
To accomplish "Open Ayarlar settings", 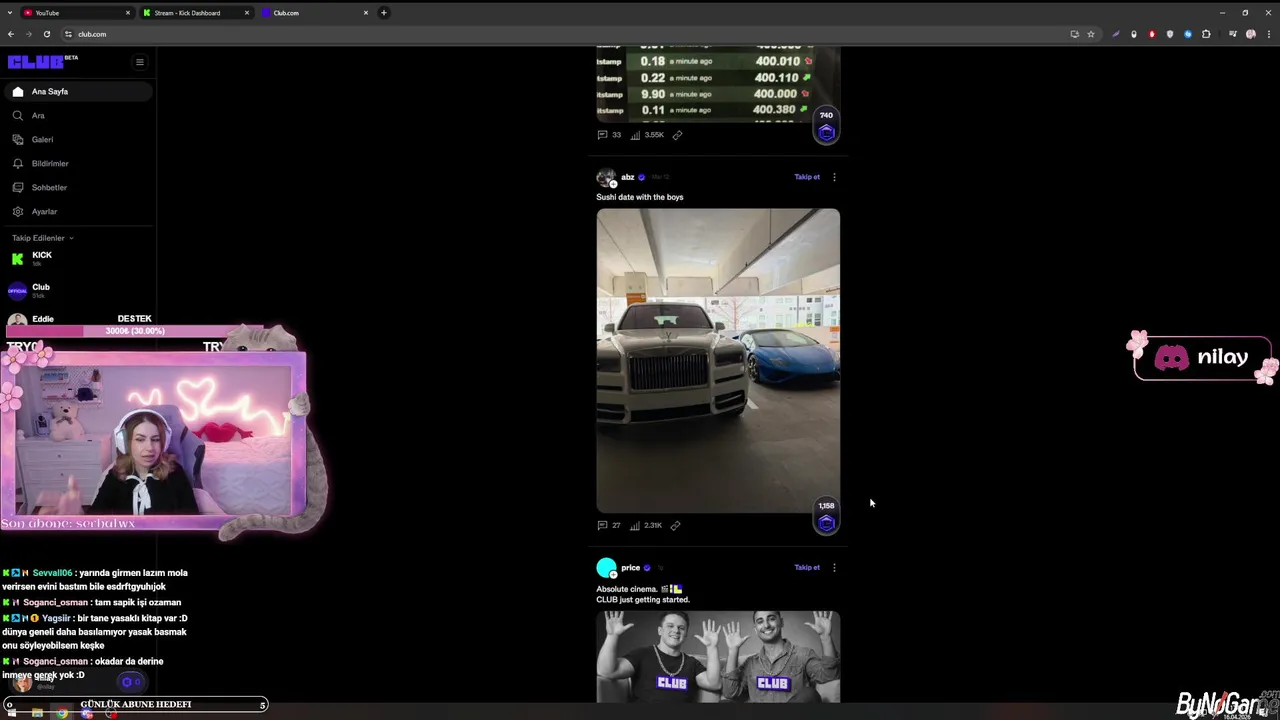I will 78,211.
